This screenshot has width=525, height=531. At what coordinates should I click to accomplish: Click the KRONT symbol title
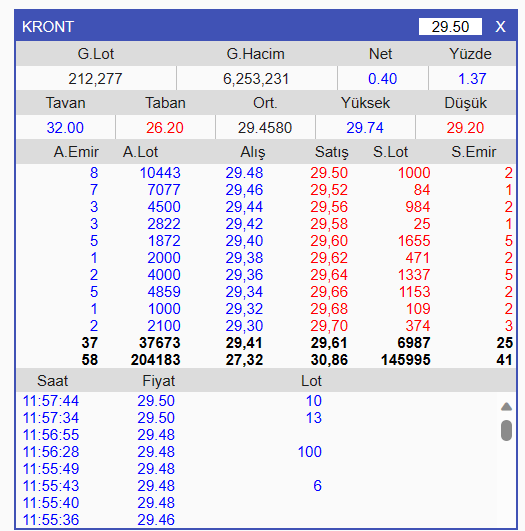point(48,27)
